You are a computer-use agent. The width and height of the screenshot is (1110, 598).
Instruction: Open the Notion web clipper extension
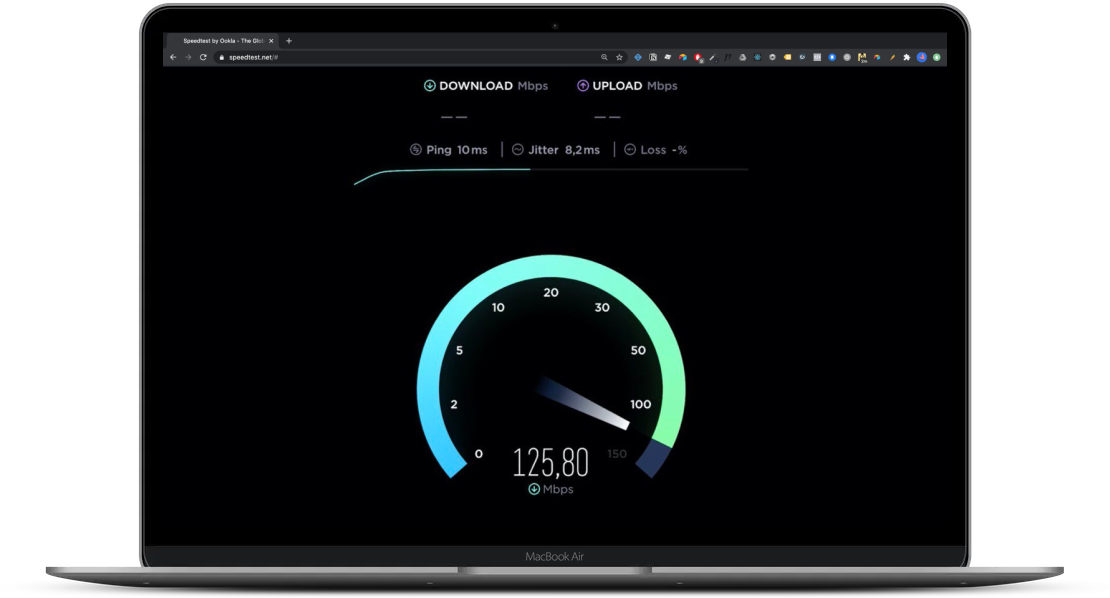653,57
